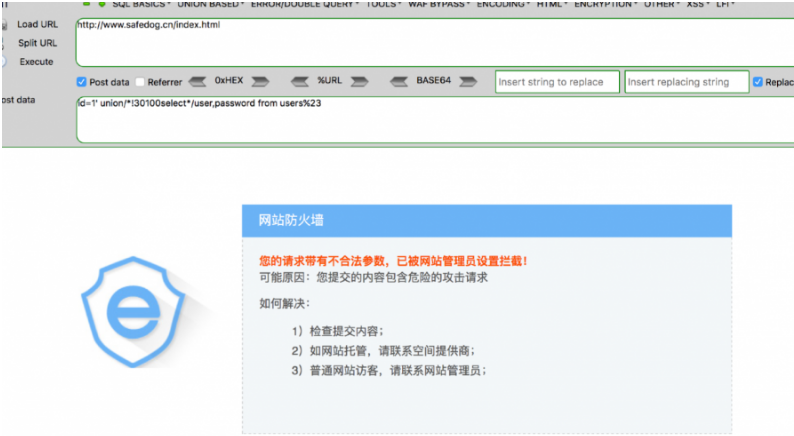Click Split URL

(x=37, y=43)
